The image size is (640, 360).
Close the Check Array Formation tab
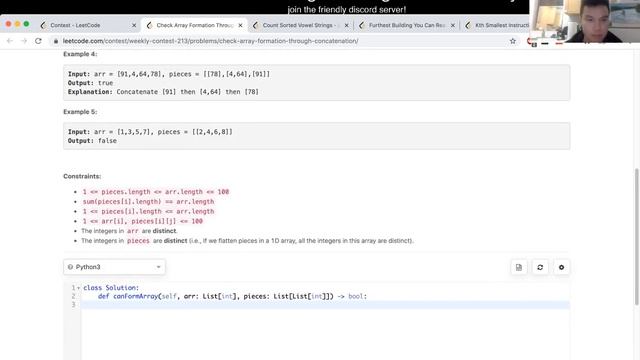(x=240, y=25)
